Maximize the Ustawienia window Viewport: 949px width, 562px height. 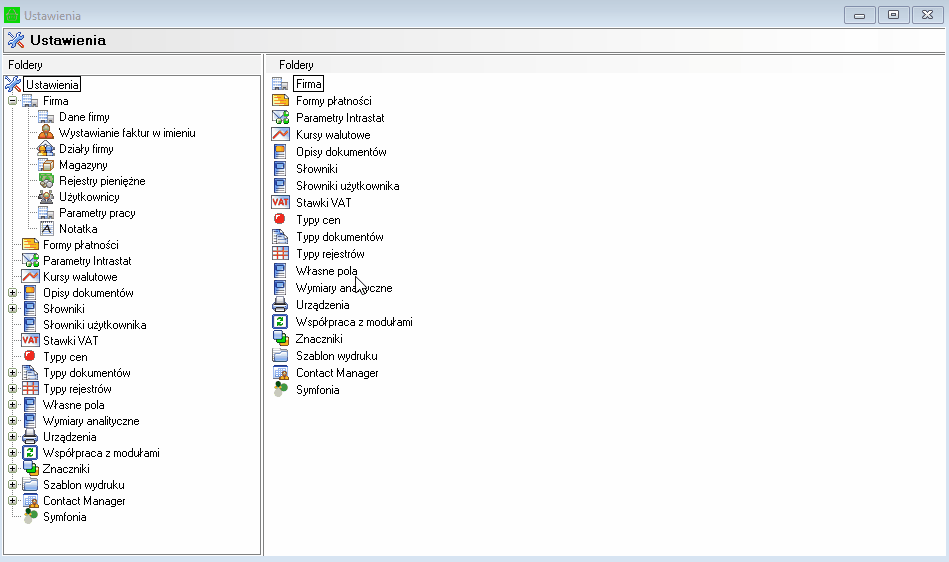893,14
